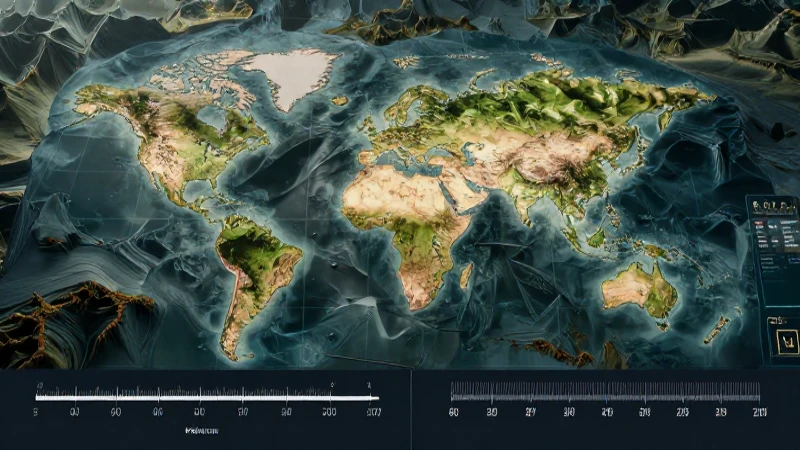The width and height of the screenshot is (800, 450).
Task: Click the blue link text in the side panel
Action: click(794, 260)
